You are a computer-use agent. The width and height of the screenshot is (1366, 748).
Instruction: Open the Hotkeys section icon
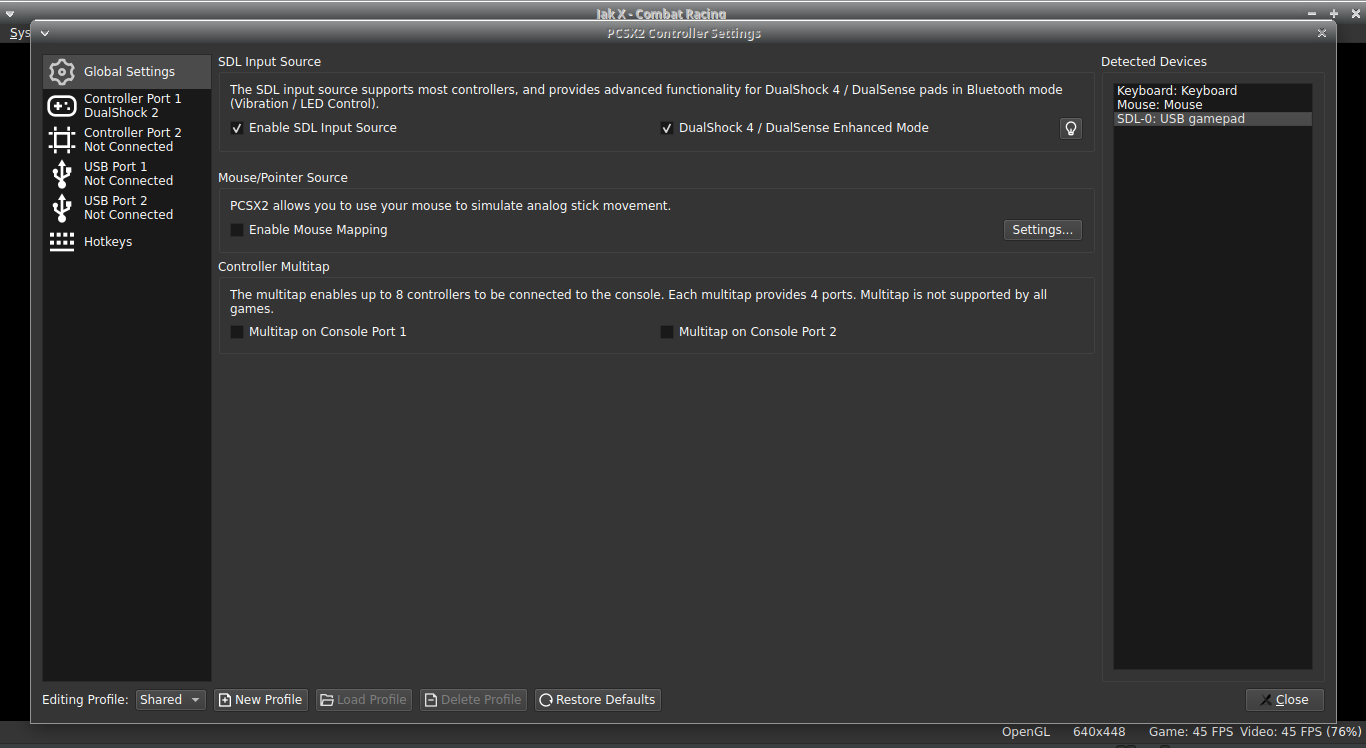coord(61,241)
